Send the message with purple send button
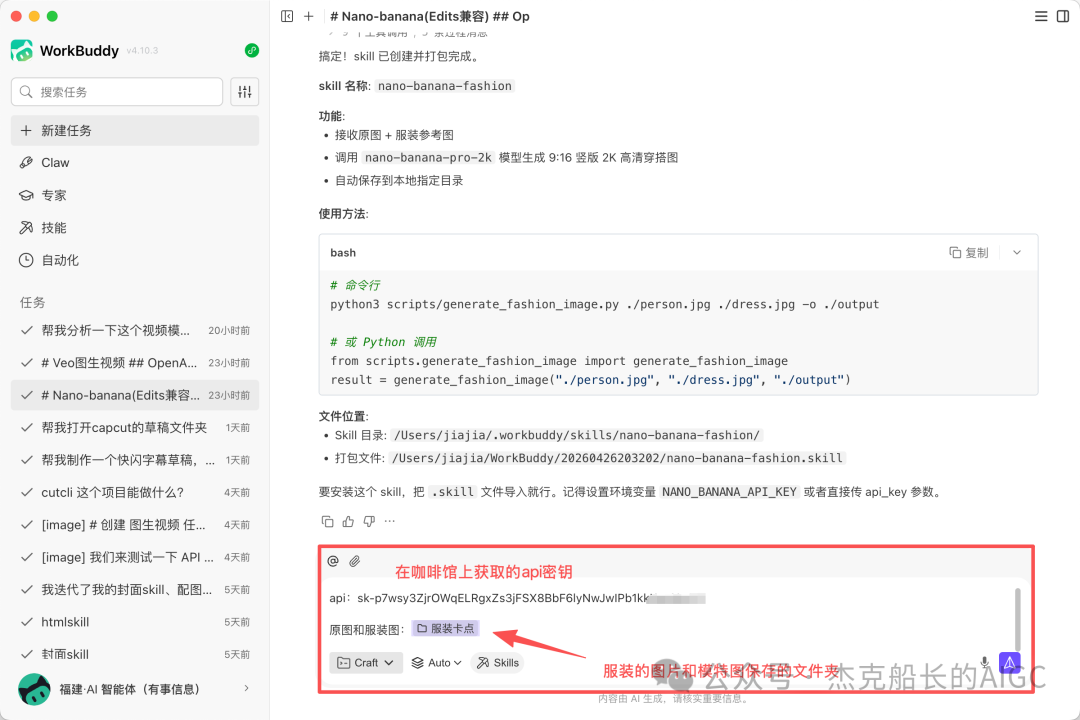Viewport: 1080px width, 720px height. (1010, 663)
